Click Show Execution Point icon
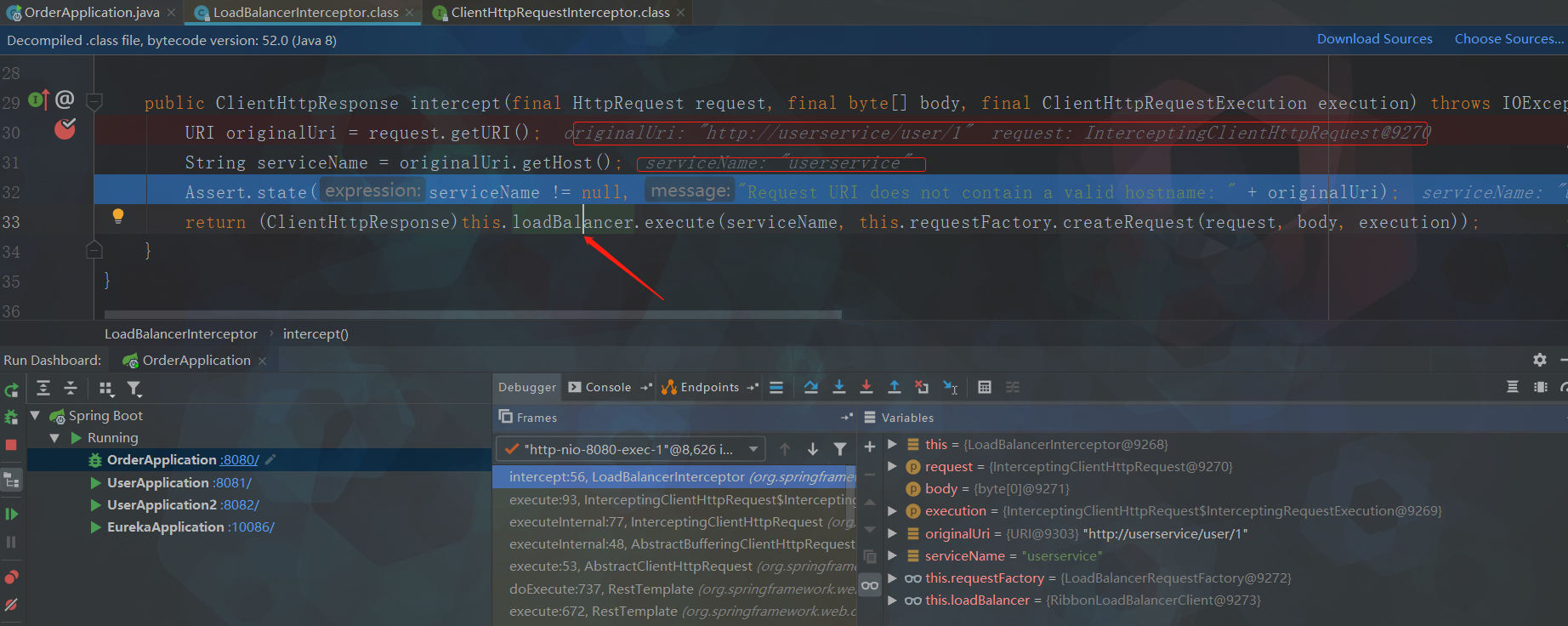1568x626 pixels. (x=776, y=387)
